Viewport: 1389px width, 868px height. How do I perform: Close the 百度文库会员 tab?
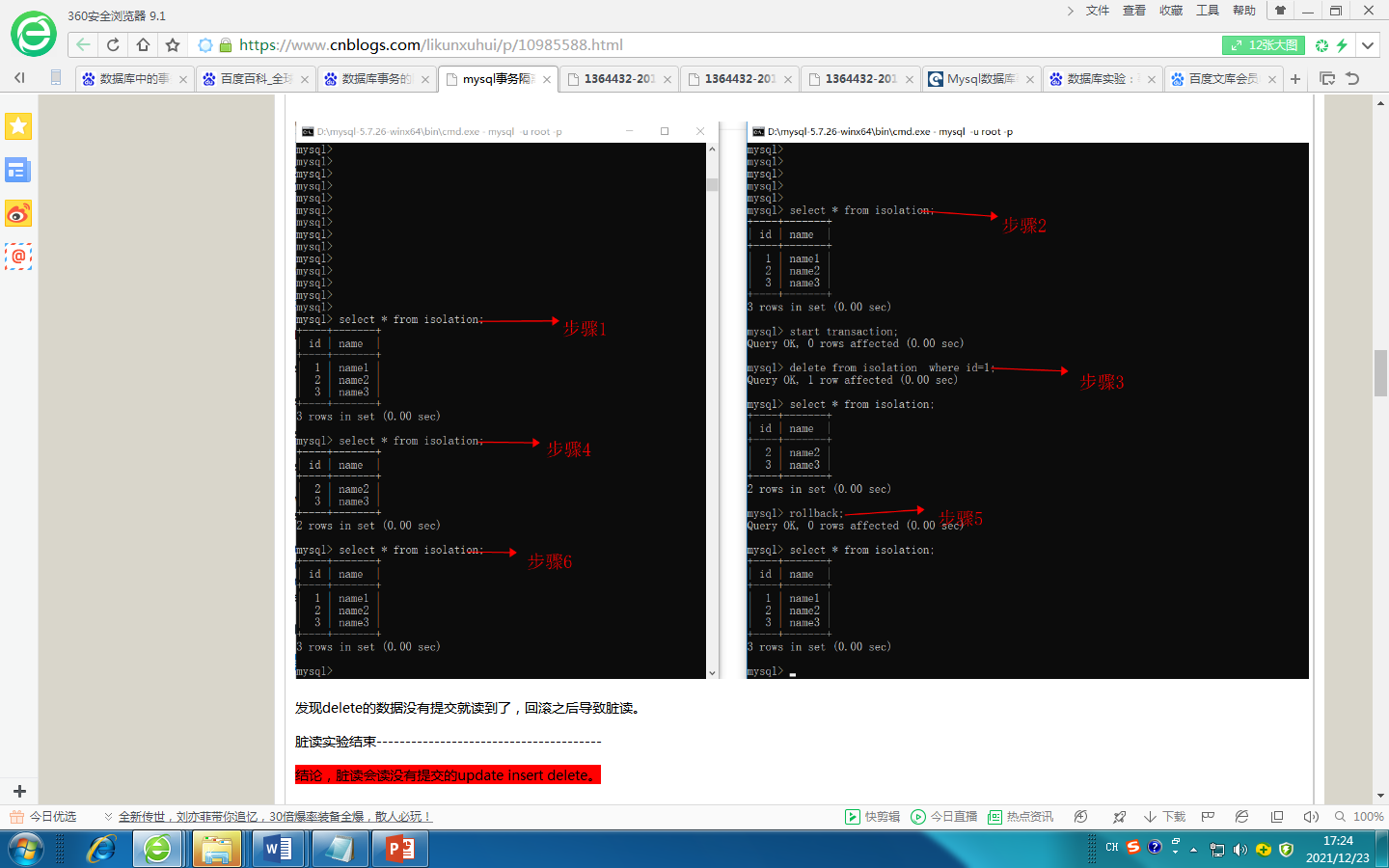[1272, 79]
